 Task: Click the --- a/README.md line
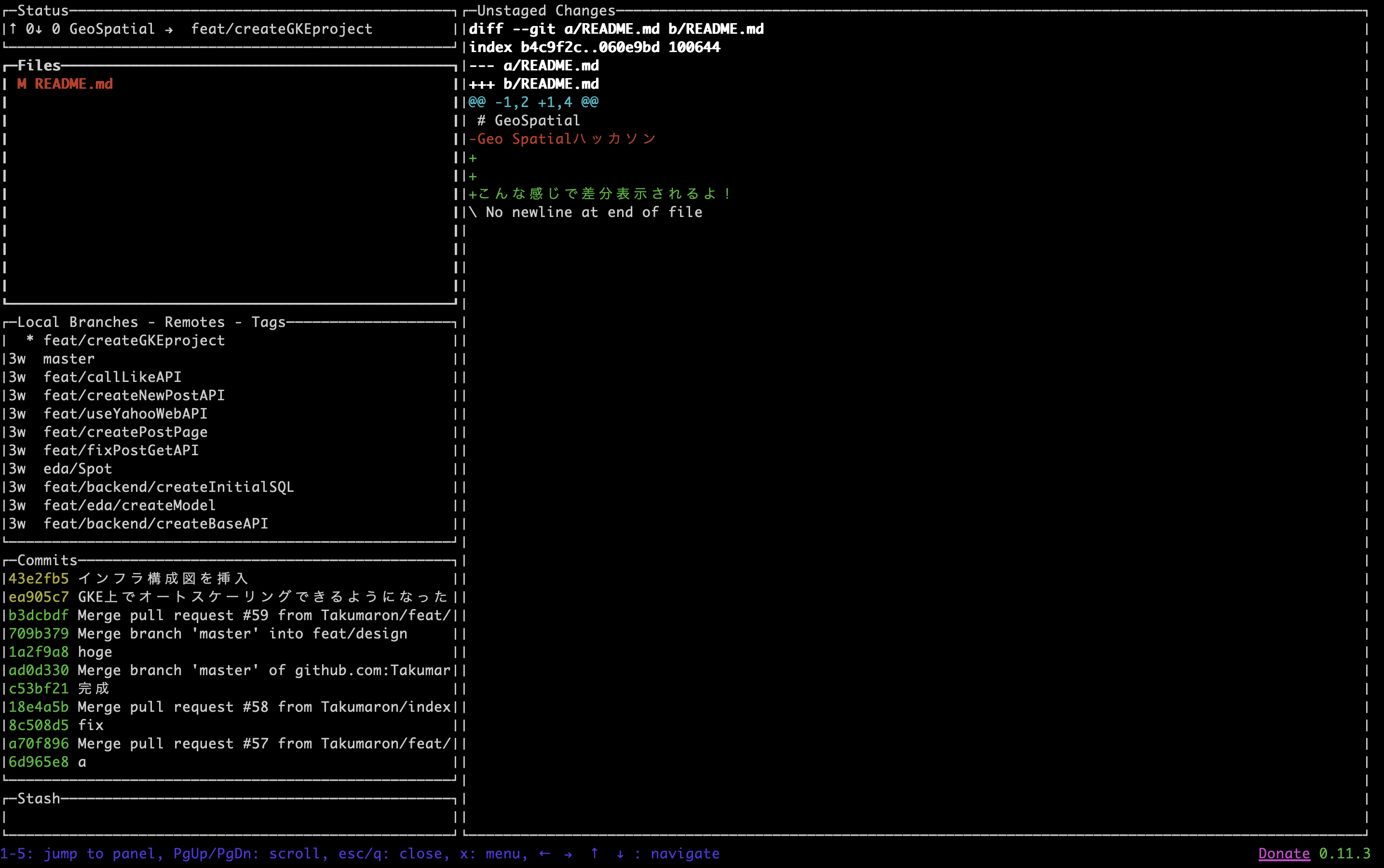534,66
